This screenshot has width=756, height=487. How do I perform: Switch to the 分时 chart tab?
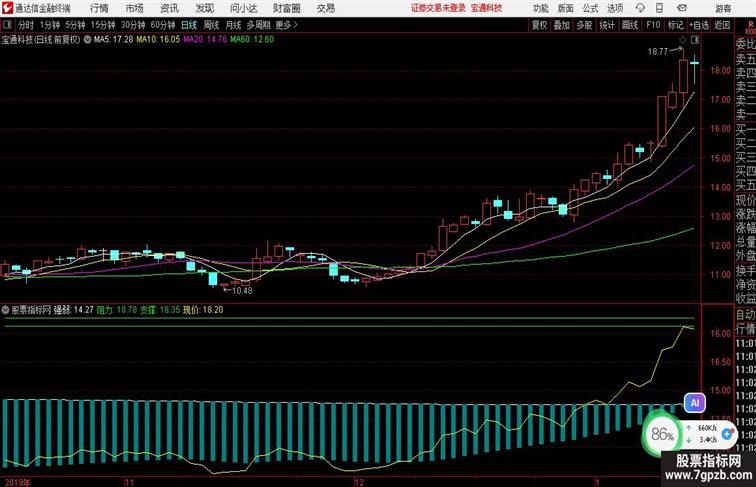point(26,25)
